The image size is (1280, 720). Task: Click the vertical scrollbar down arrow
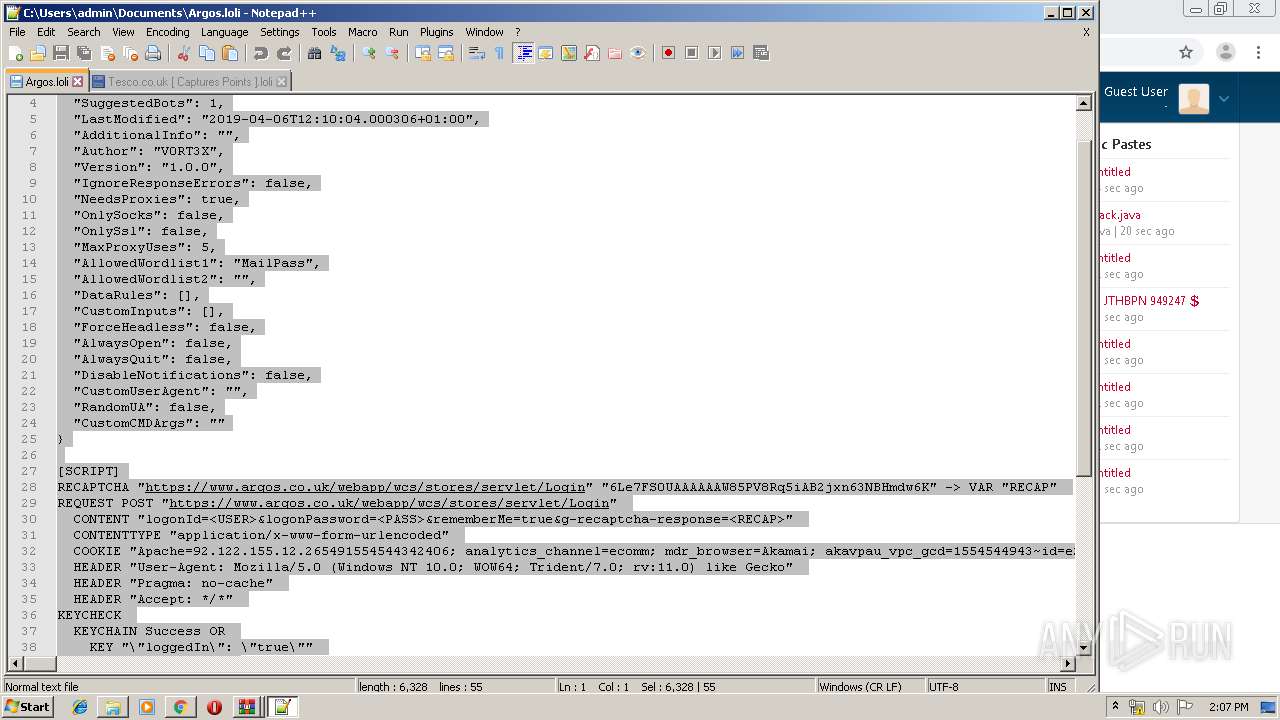click(1084, 647)
